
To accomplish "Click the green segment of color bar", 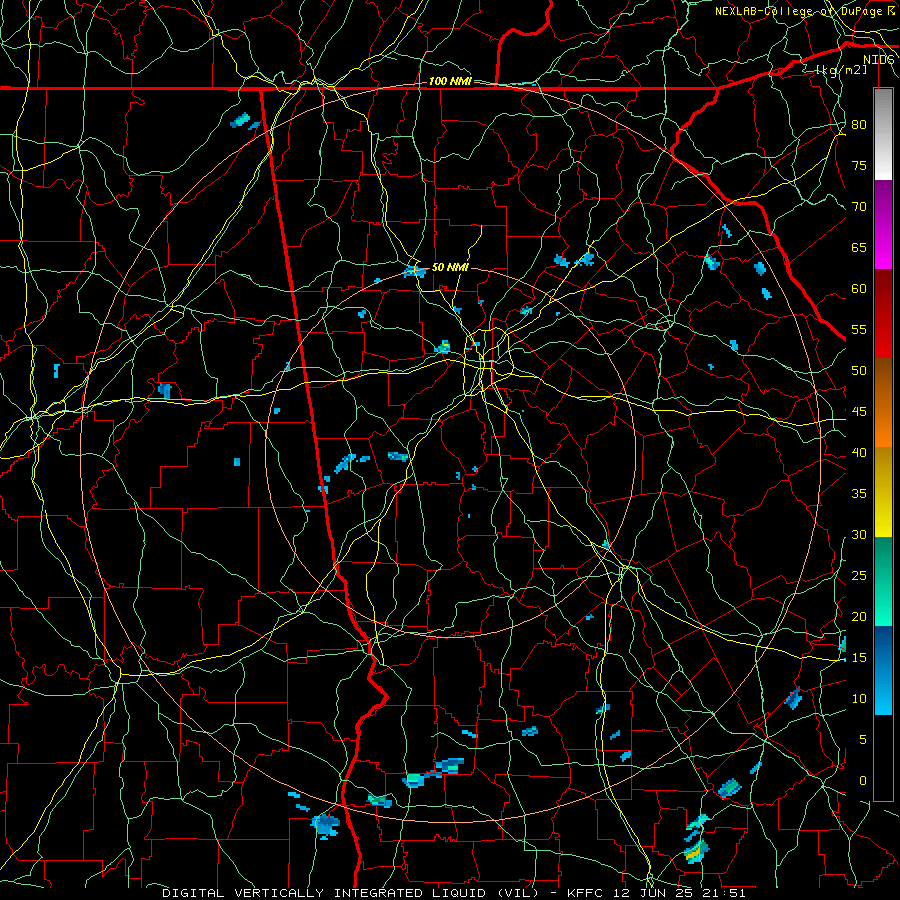I will coord(883,581).
